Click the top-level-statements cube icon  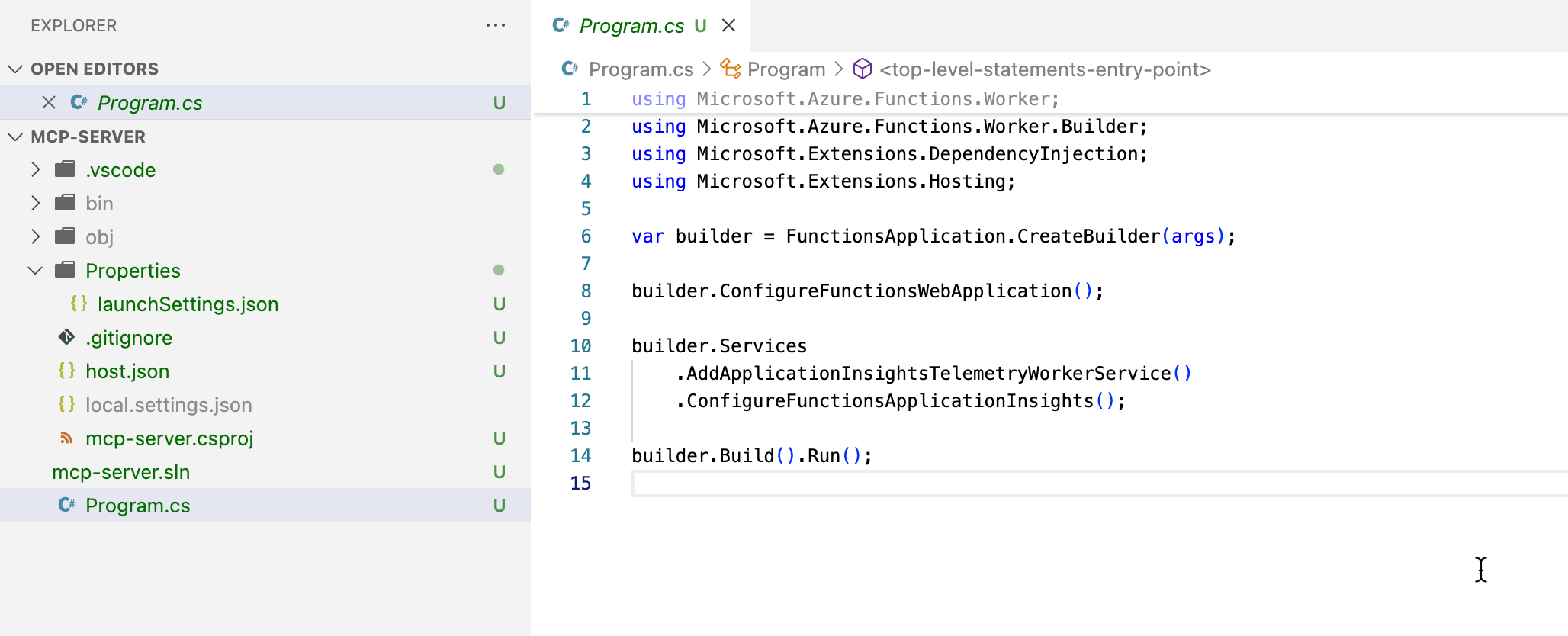point(862,69)
